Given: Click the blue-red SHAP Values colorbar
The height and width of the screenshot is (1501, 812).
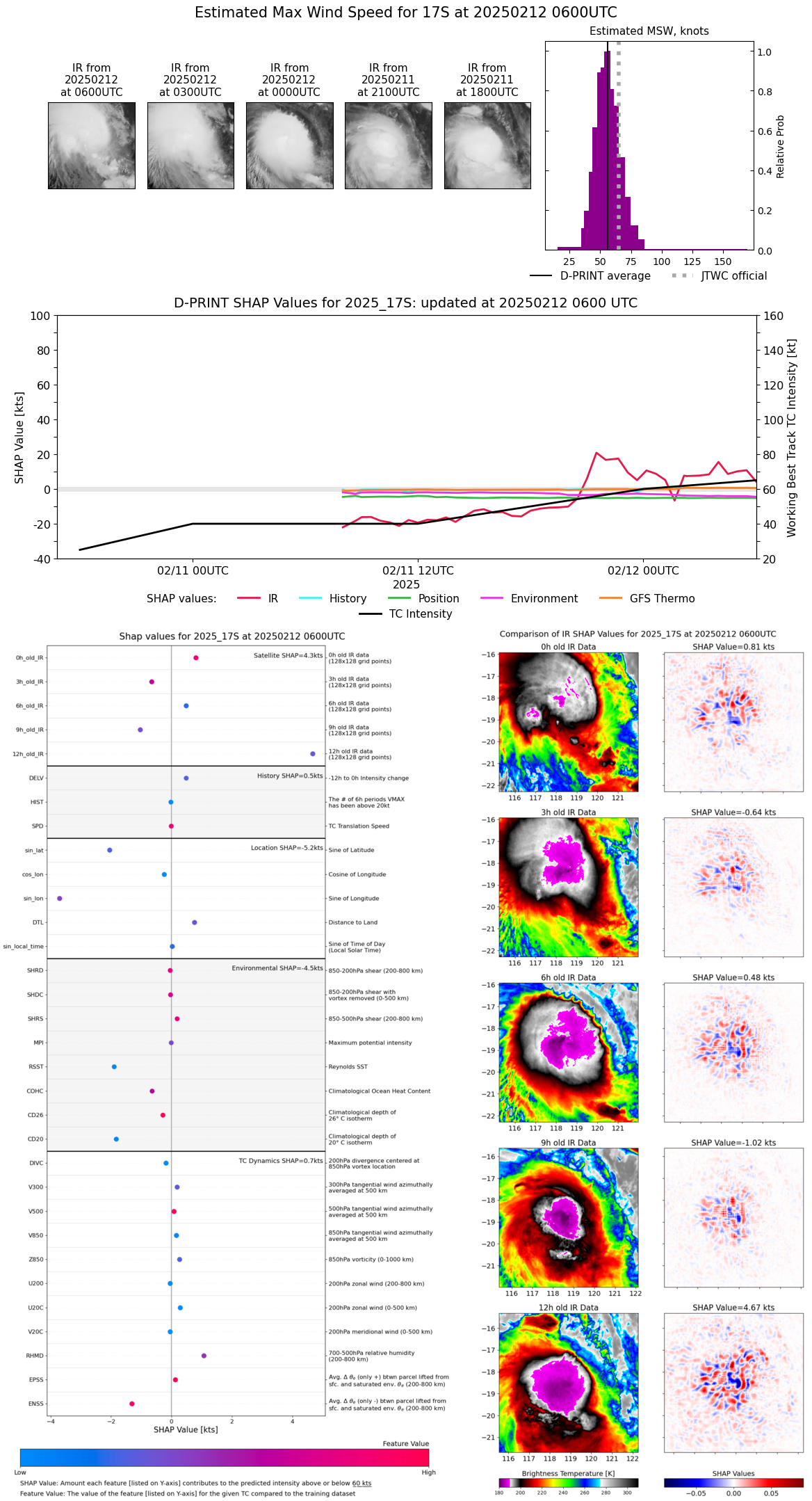Looking at the screenshot, I should pyautogui.click(x=733, y=1483).
